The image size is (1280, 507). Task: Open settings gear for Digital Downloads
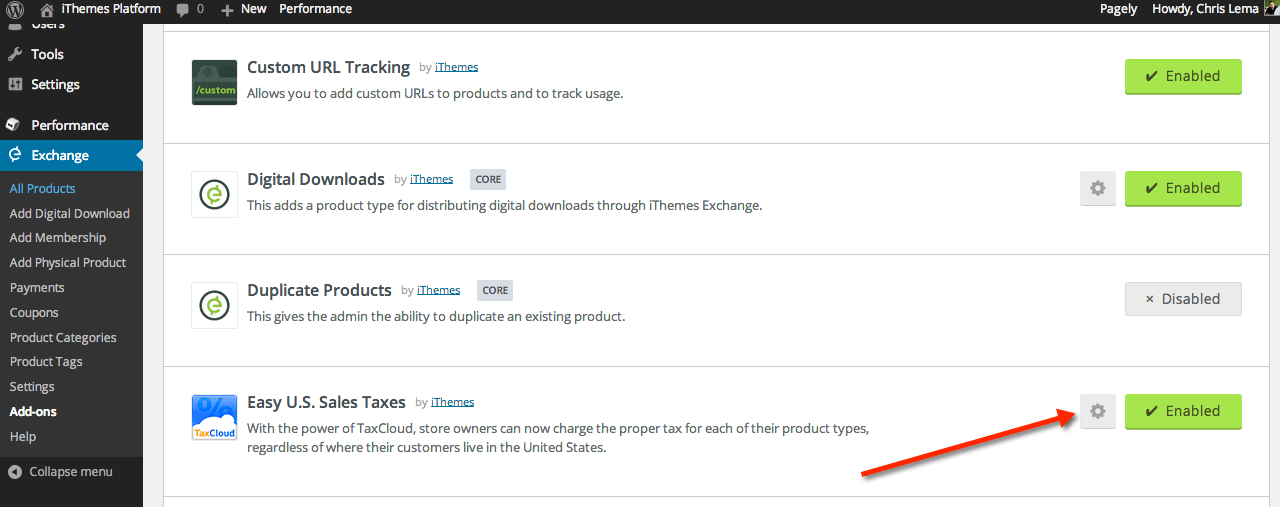tap(1097, 188)
